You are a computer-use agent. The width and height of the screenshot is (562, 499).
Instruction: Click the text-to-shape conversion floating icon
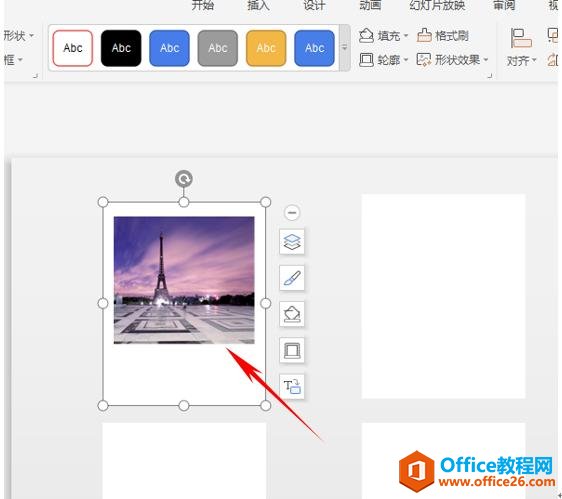pos(292,387)
